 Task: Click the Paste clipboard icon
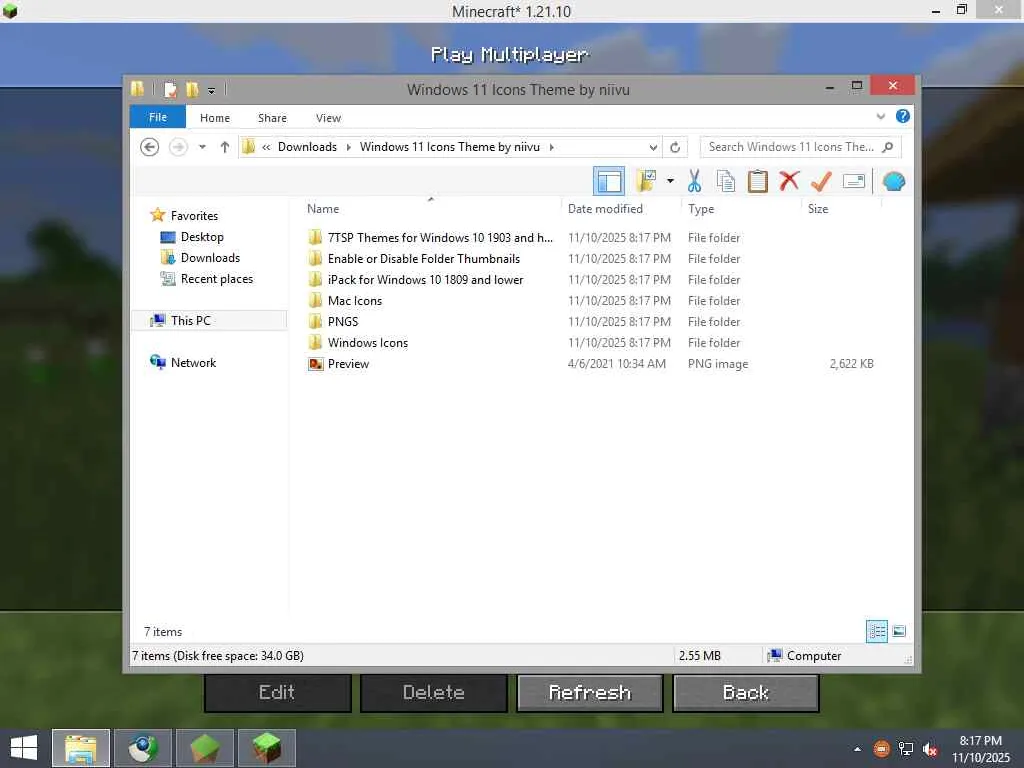758,181
